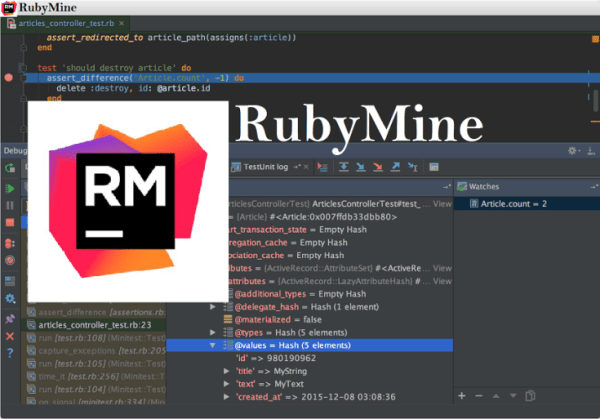
Task: Select the time_it [test.rb:256] frame
Action: coord(94,377)
